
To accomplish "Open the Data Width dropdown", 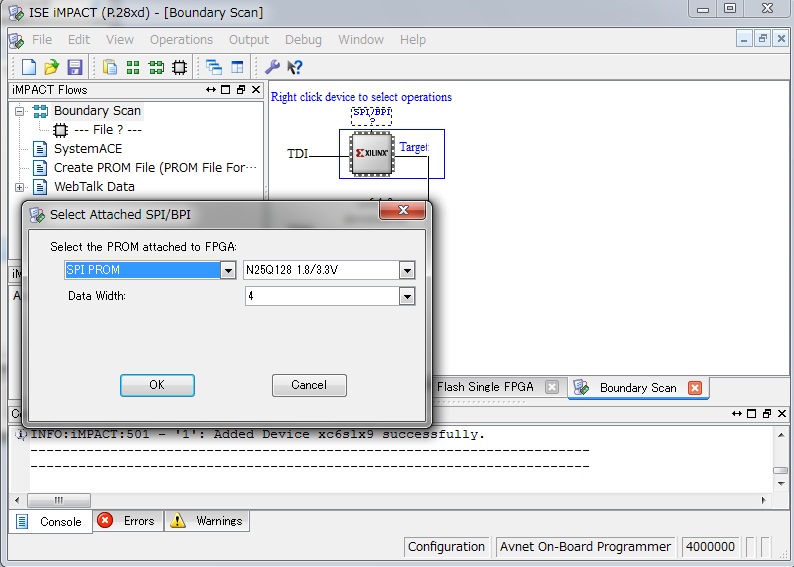I will [407, 296].
